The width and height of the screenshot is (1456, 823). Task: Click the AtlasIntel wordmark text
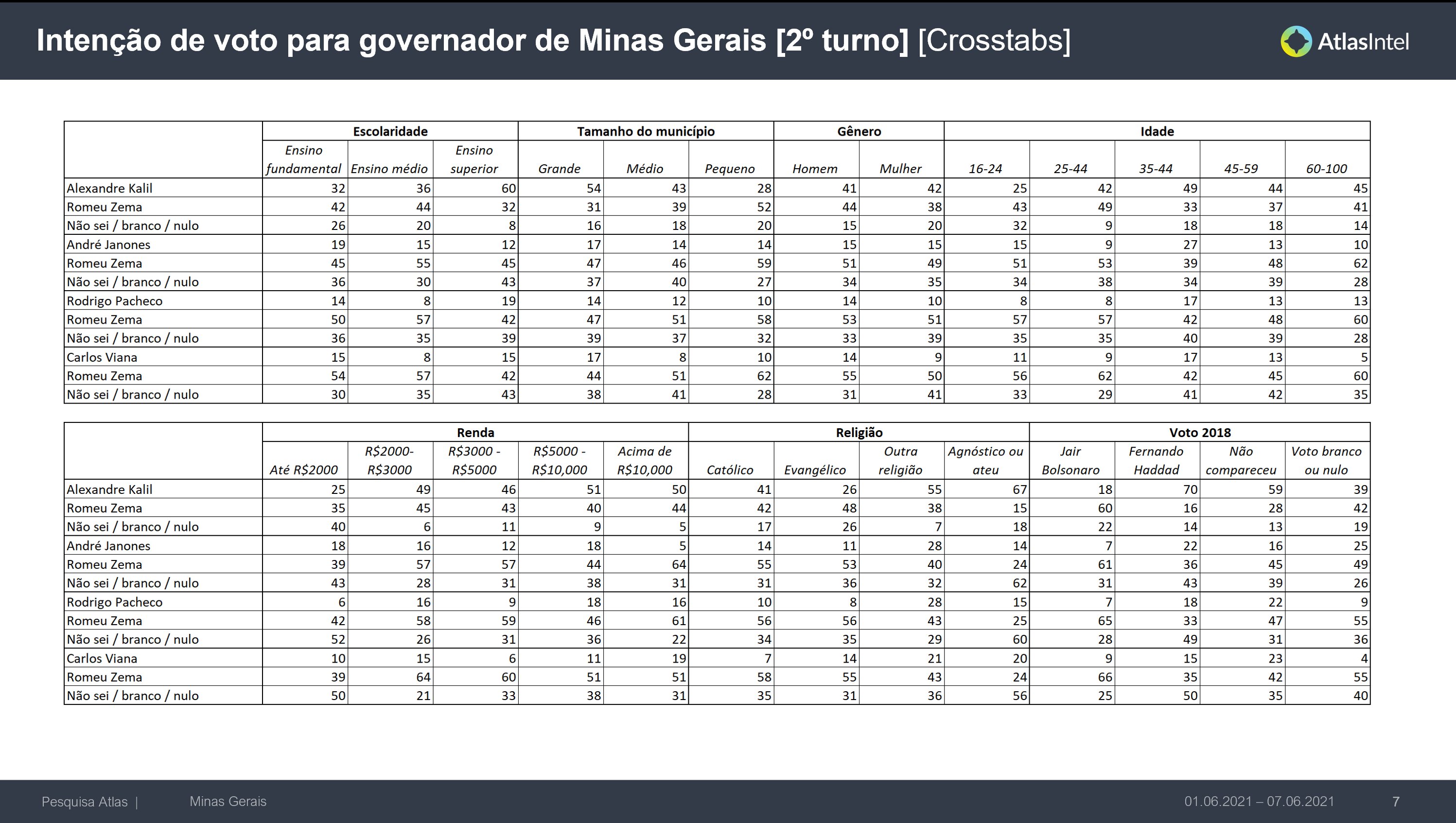click(1363, 42)
